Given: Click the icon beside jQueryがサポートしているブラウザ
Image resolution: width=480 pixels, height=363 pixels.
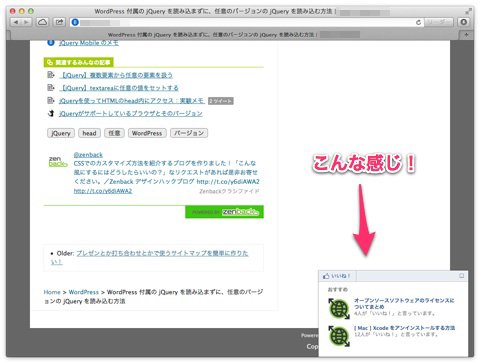Looking at the screenshot, I should click(x=51, y=113).
